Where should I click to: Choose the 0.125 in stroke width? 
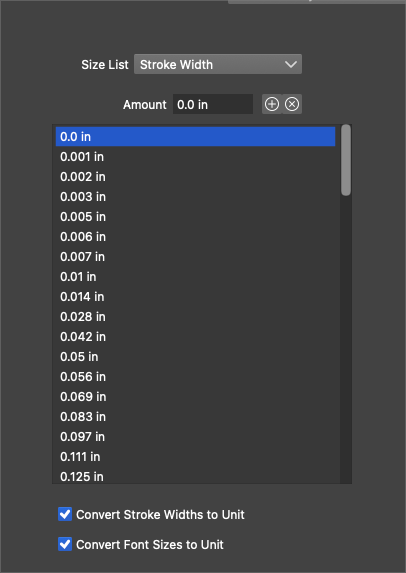(x=195, y=476)
